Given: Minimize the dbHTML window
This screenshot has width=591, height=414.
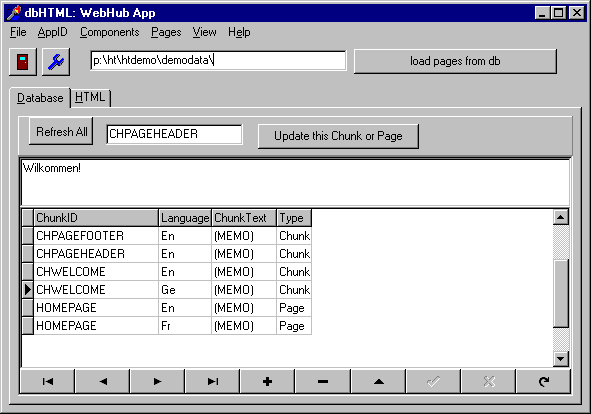Looking at the screenshot, I should point(542,13).
